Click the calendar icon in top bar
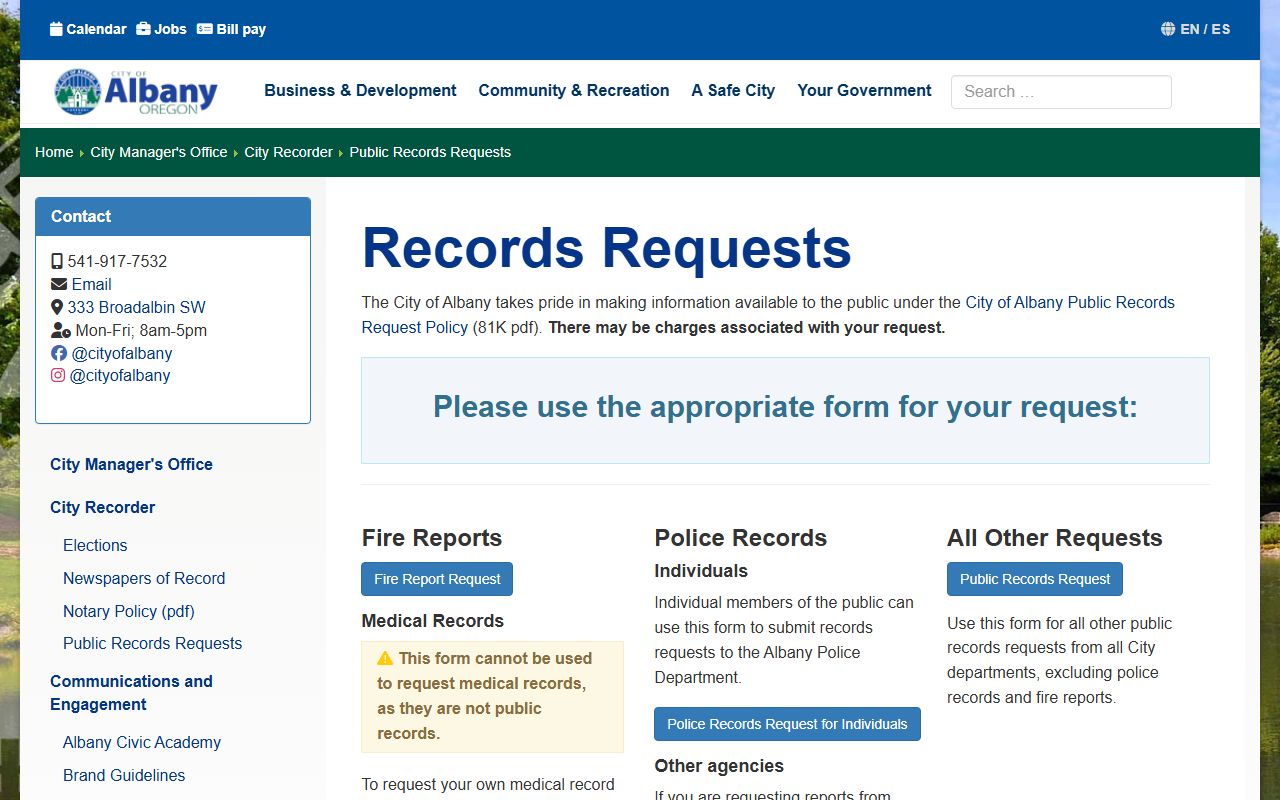The width and height of the screenshot is (1280, 800). 56,29
